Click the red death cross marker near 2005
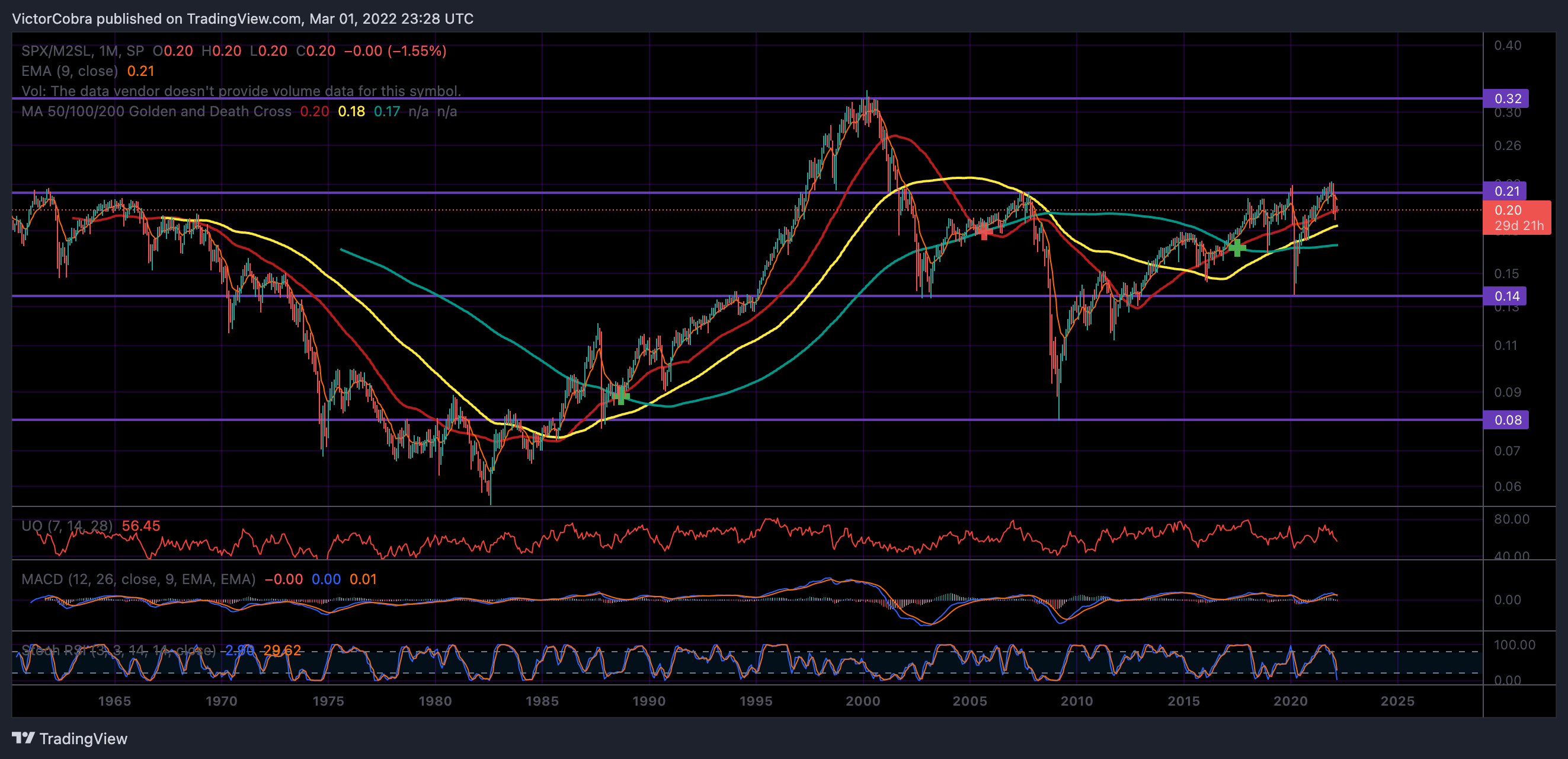1568x759 pixels. click(984, 231)
